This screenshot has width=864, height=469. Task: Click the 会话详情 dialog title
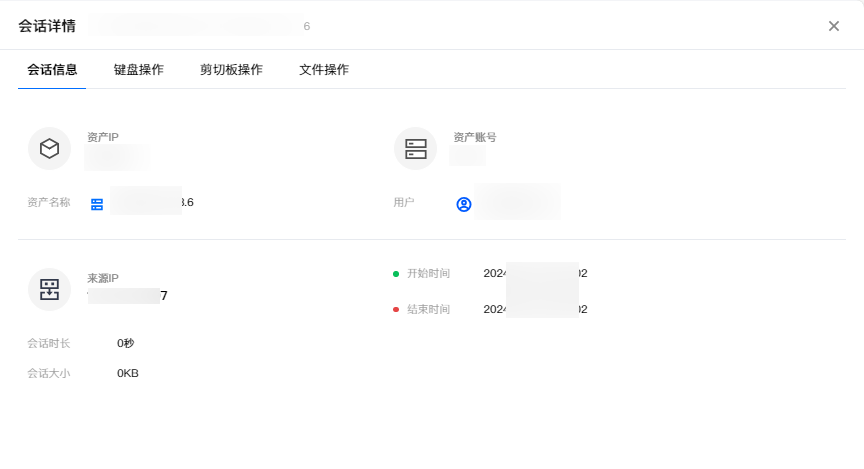[x=47, y=26]
